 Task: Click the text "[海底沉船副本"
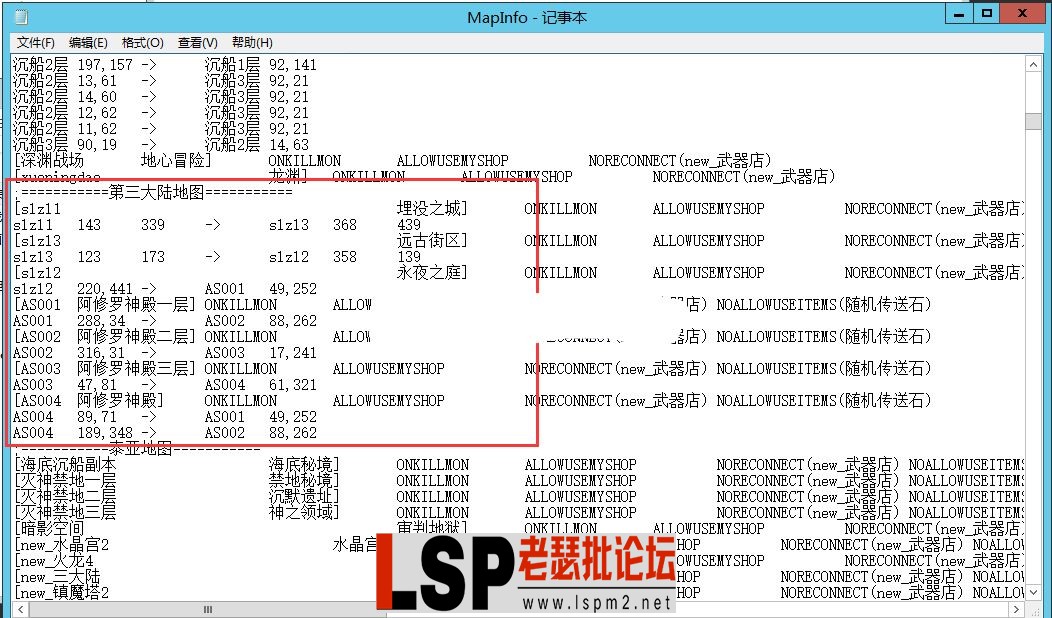pos(64,465)
